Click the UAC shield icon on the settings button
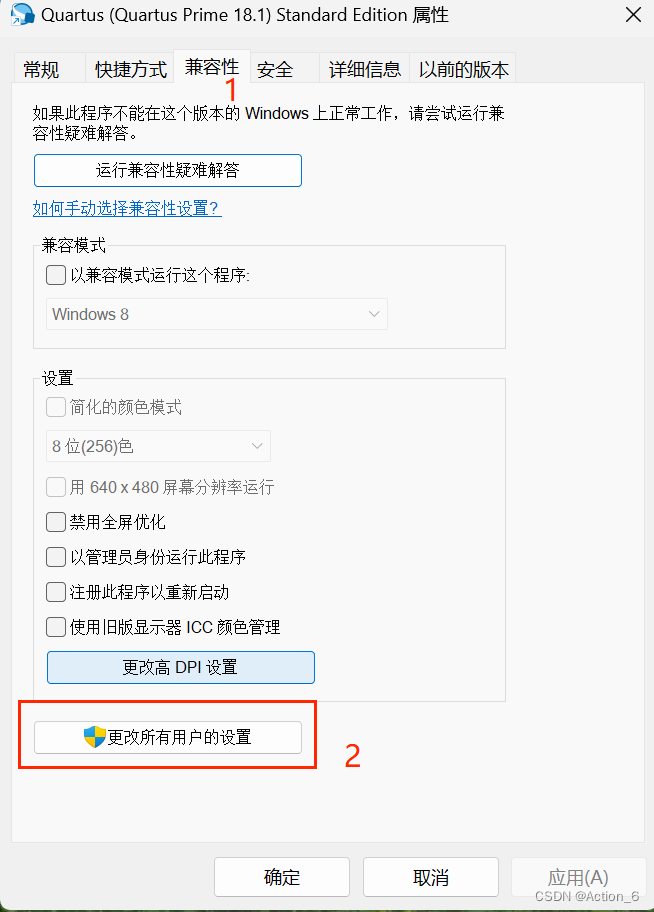Image resolution: width=654 pixels, height=912 pixels. tap(92, 737)
